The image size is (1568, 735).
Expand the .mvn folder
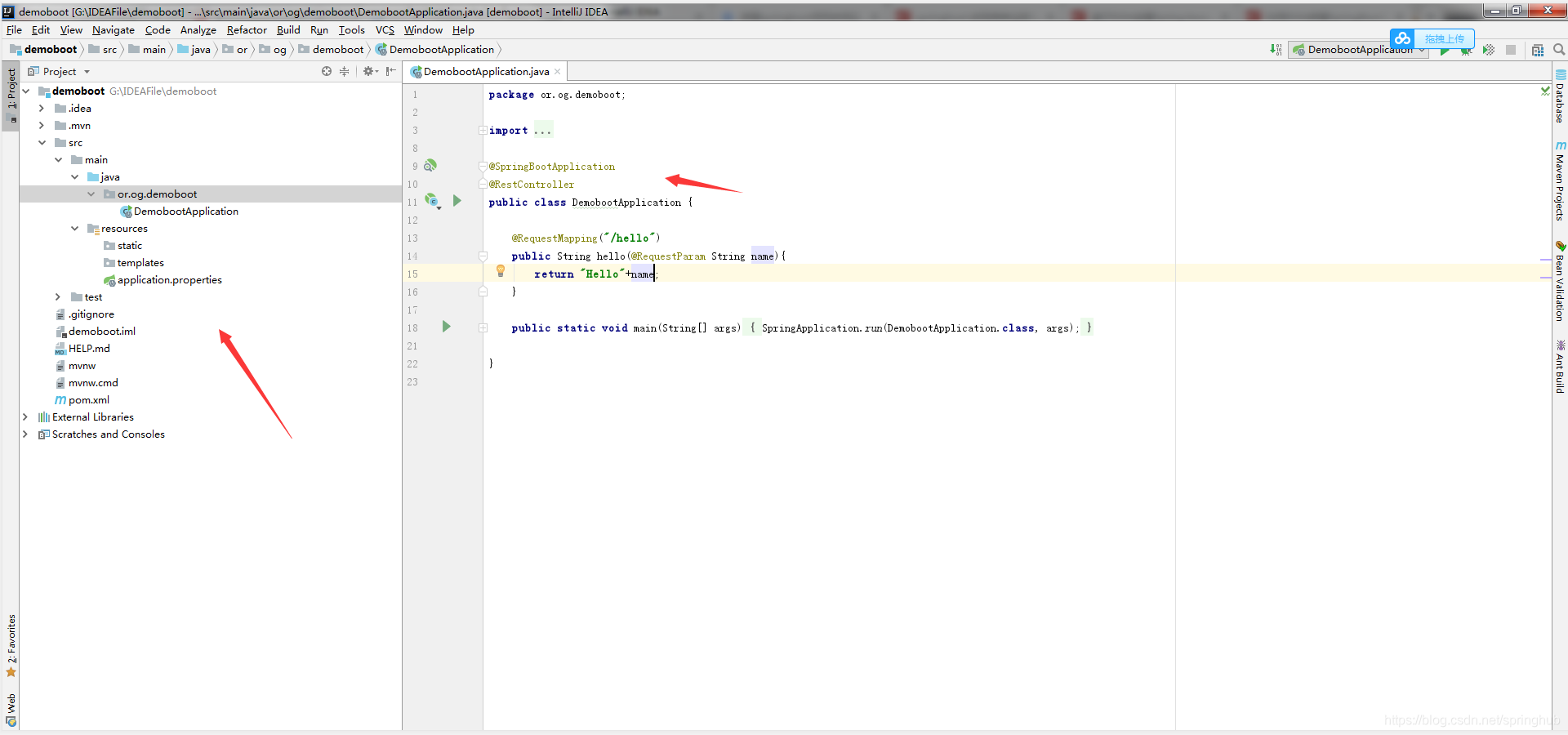tap(42, 126)
